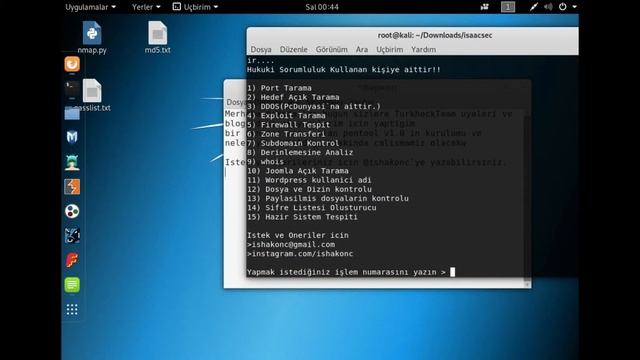The image size is (640, 360).
Task: Click text '15) Hazir Sistem Tespiti'
Action: tap(302, 217)
